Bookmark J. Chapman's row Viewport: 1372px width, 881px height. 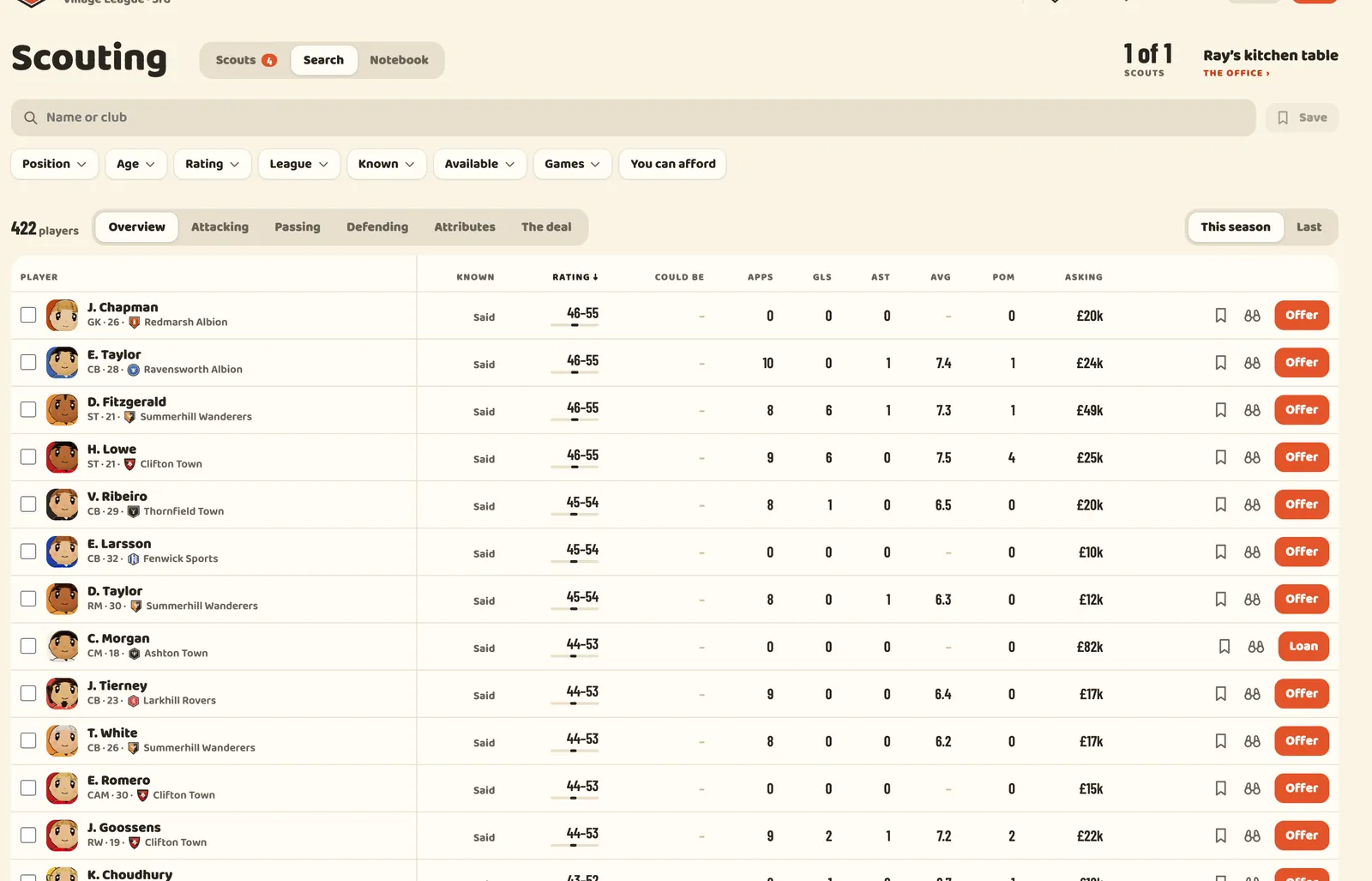point(1220,316)
